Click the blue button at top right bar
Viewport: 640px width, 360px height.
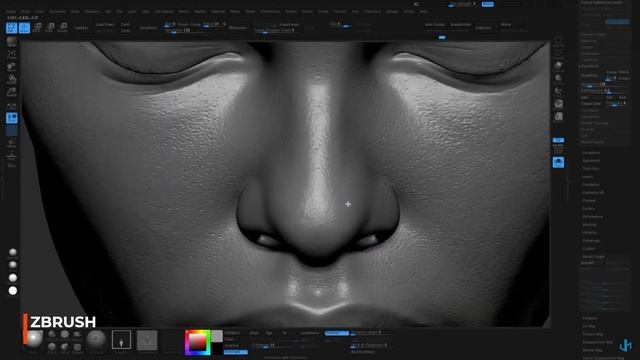tap(487, 4)
